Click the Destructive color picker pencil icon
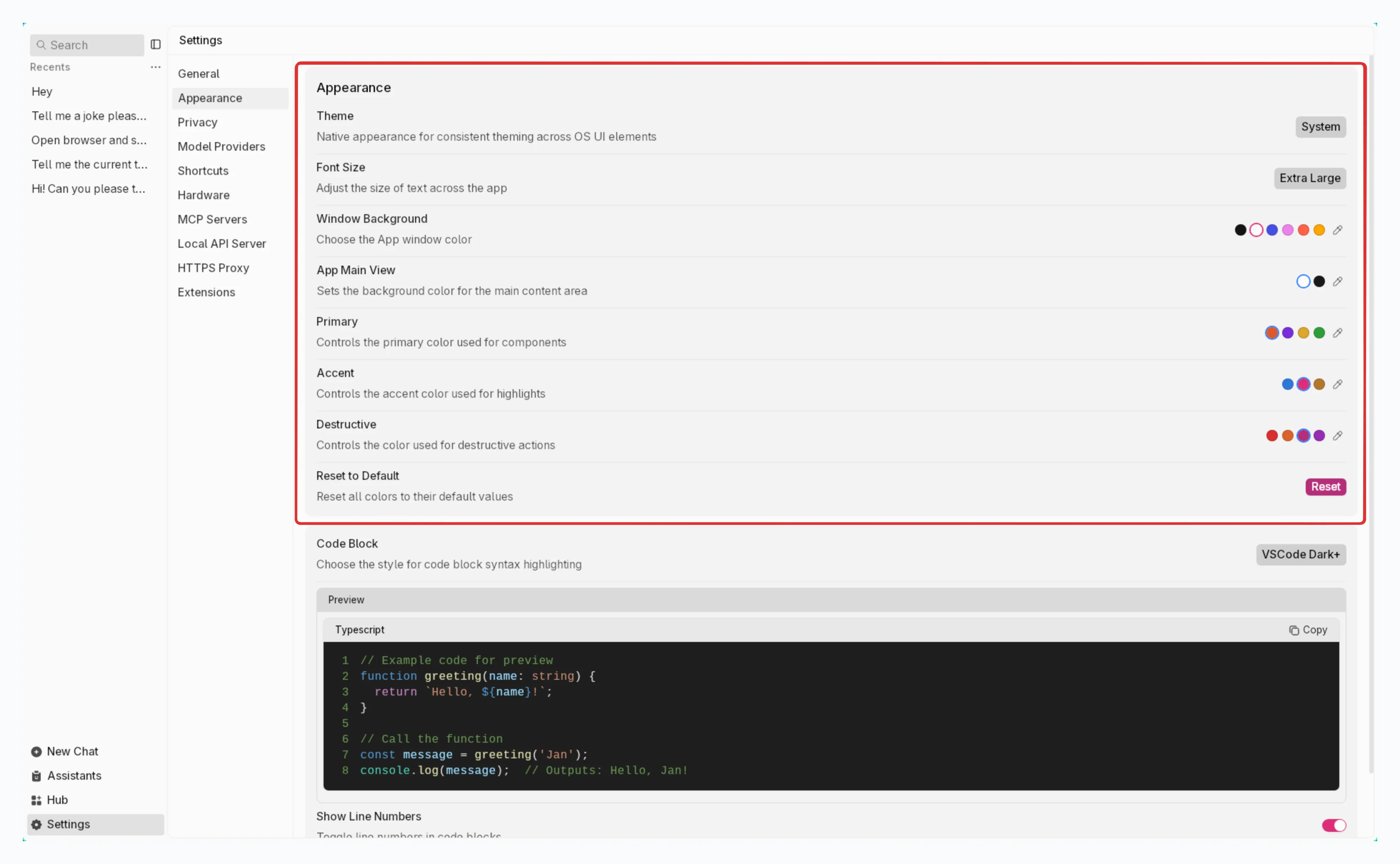This screenshot has height=864, width=1400. tap(1337, 436)
